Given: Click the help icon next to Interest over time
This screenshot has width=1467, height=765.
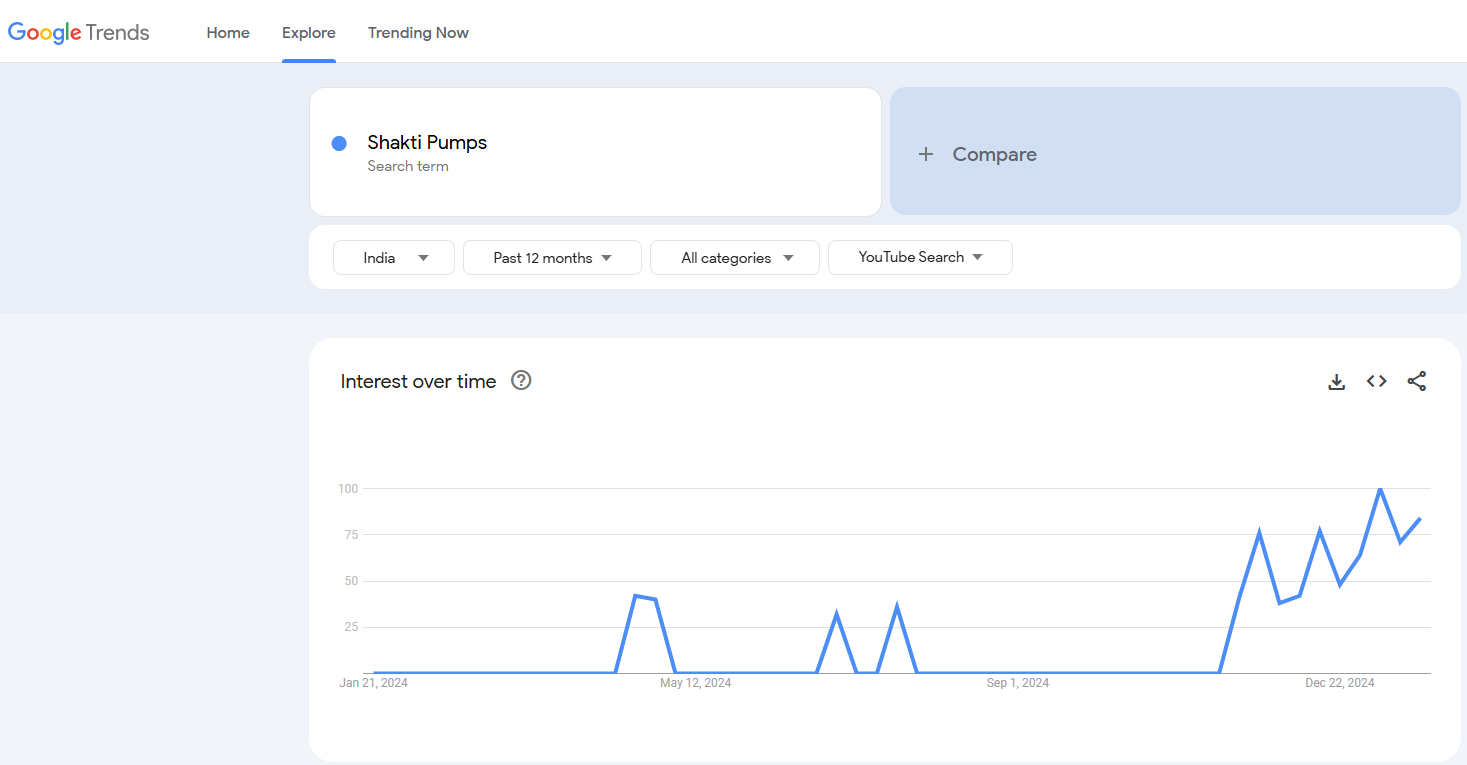Looking at the screenshot, I should (521, 380).
